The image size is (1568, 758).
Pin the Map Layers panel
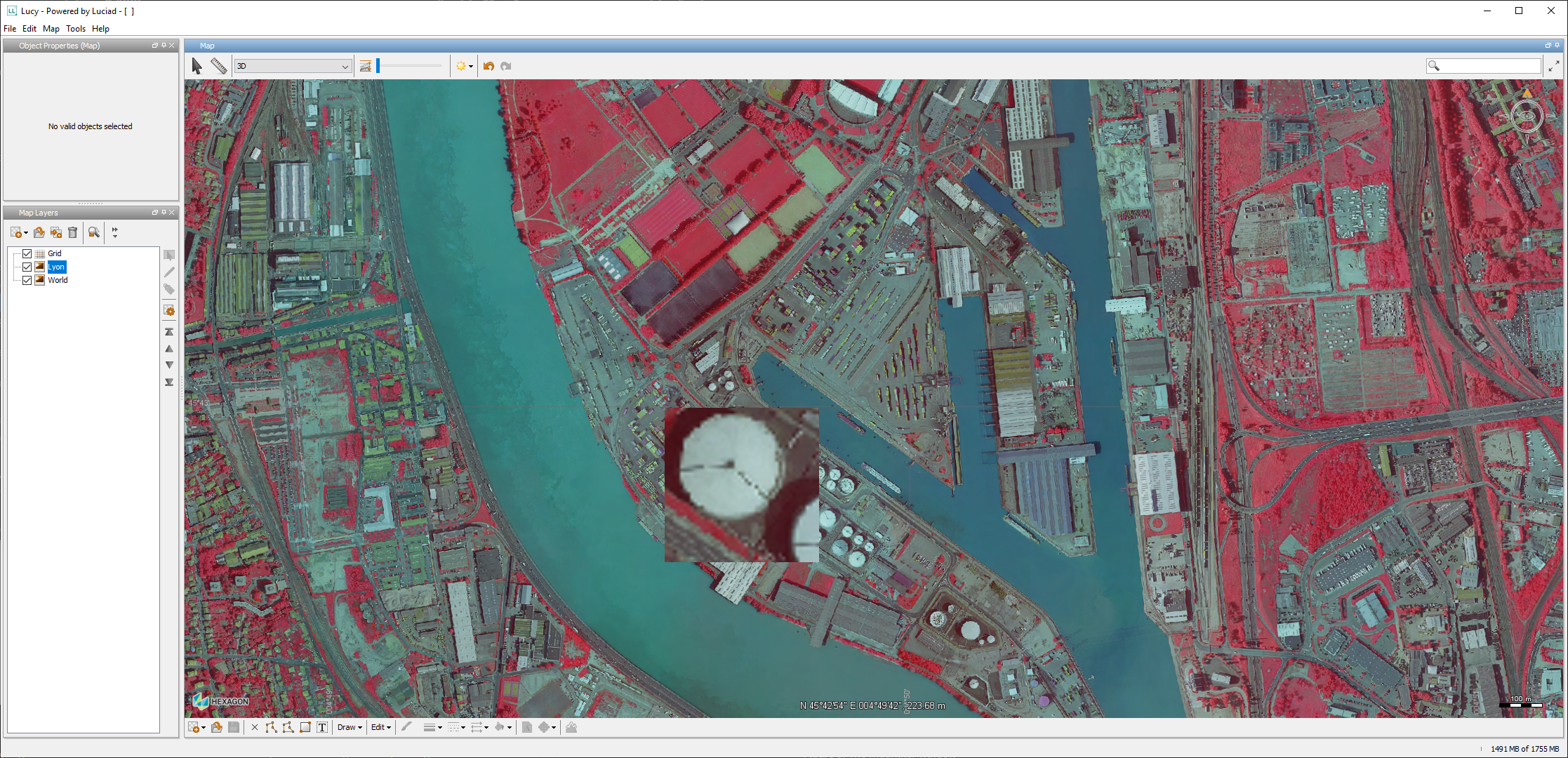pyautogui.click(x=164, y=213)
